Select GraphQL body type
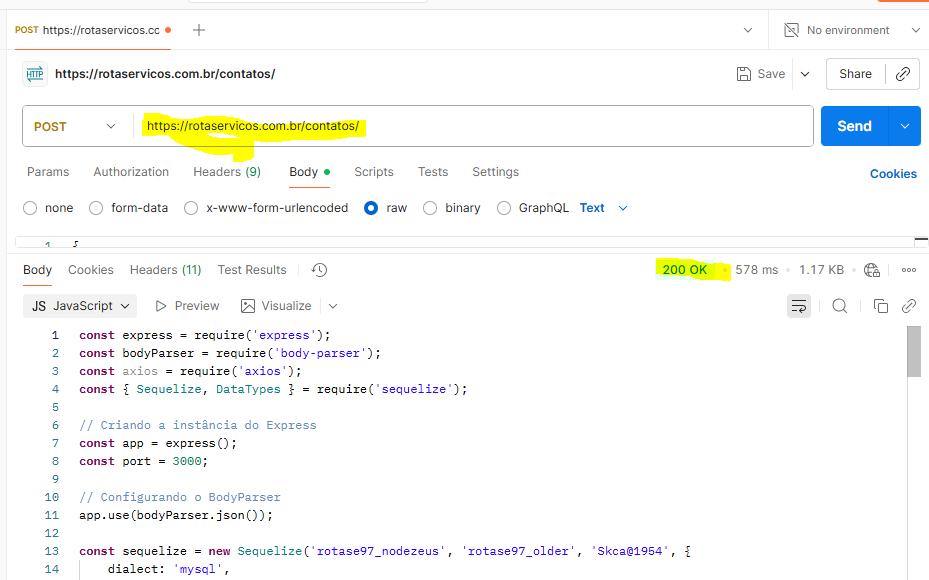The image size is (929, 580). 504,209
